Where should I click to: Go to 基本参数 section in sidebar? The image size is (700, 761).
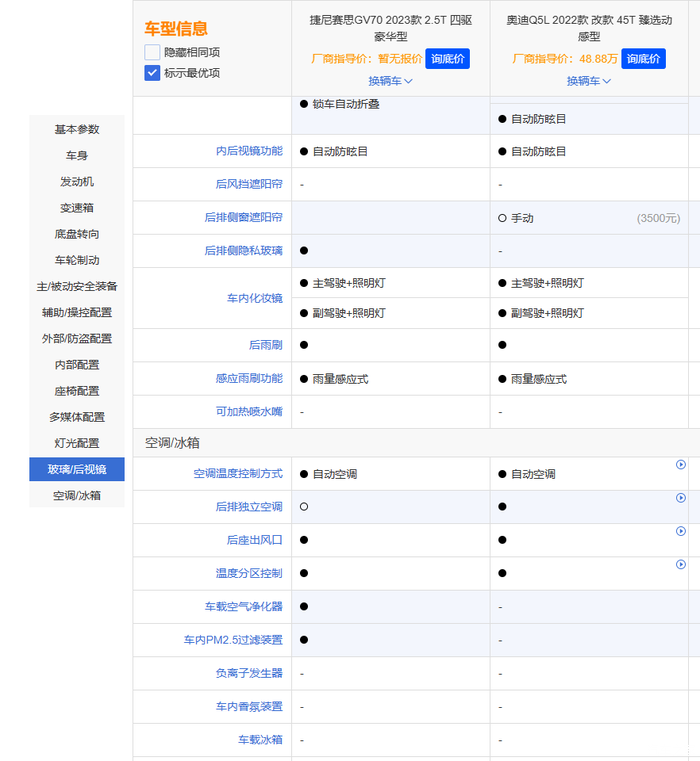[77, 130]
